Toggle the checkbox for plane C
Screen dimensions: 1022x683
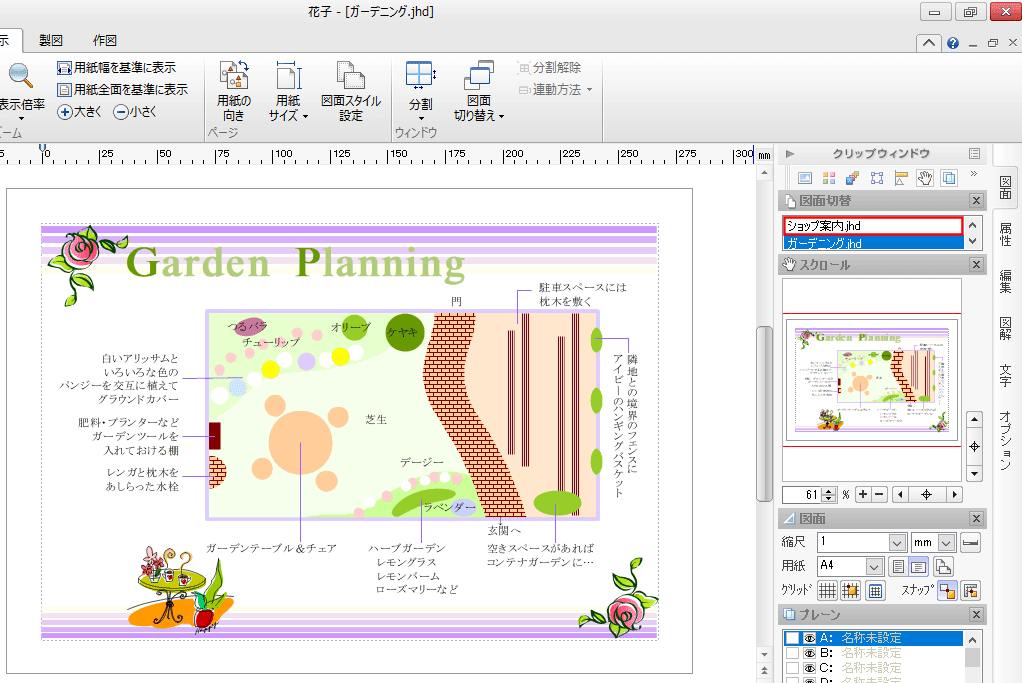point(792,668)
